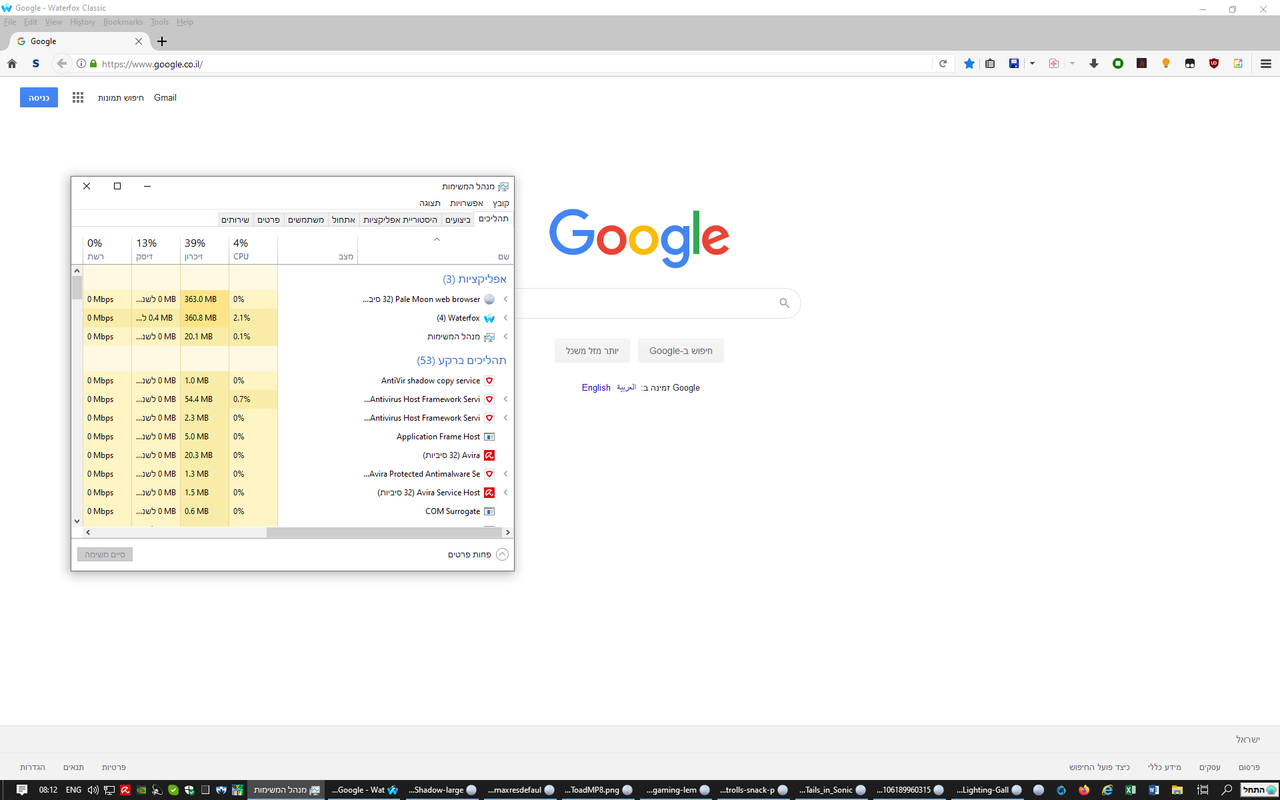
Task: Open the קובץ menu in Task Manager
Action: pos(501,203)
